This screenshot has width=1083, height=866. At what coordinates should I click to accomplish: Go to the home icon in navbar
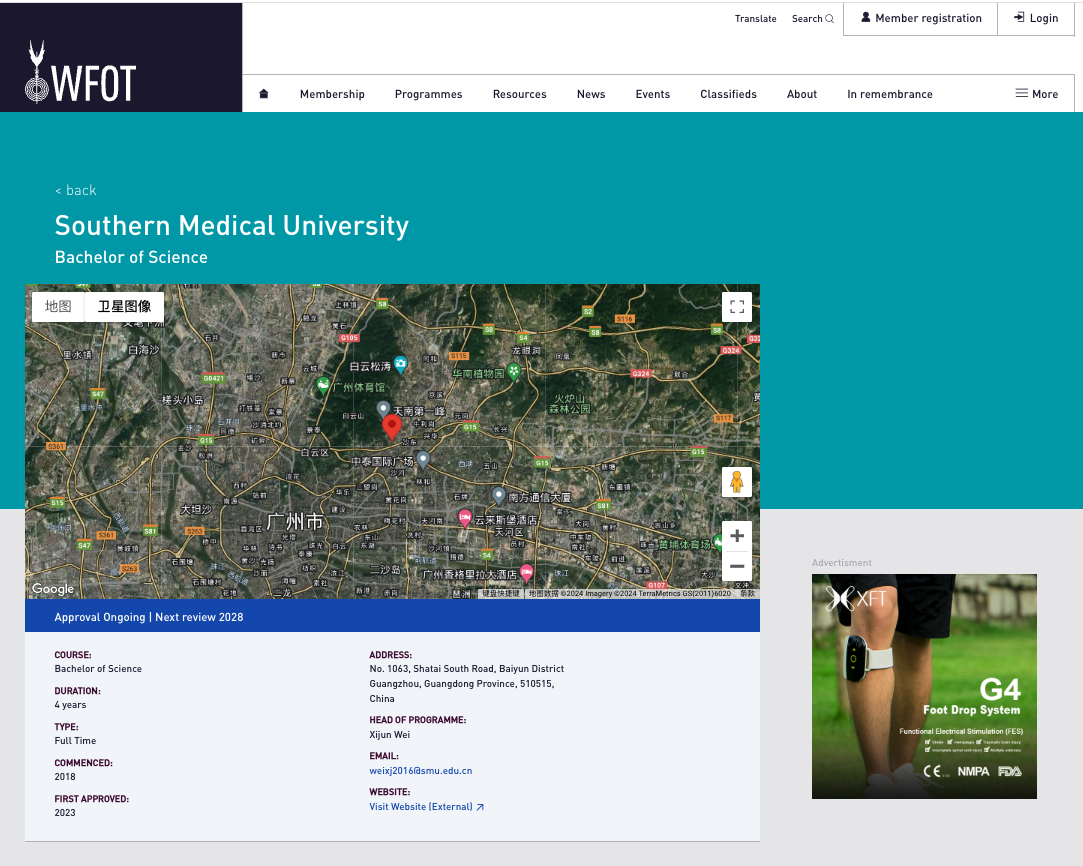tap(264, 94)
